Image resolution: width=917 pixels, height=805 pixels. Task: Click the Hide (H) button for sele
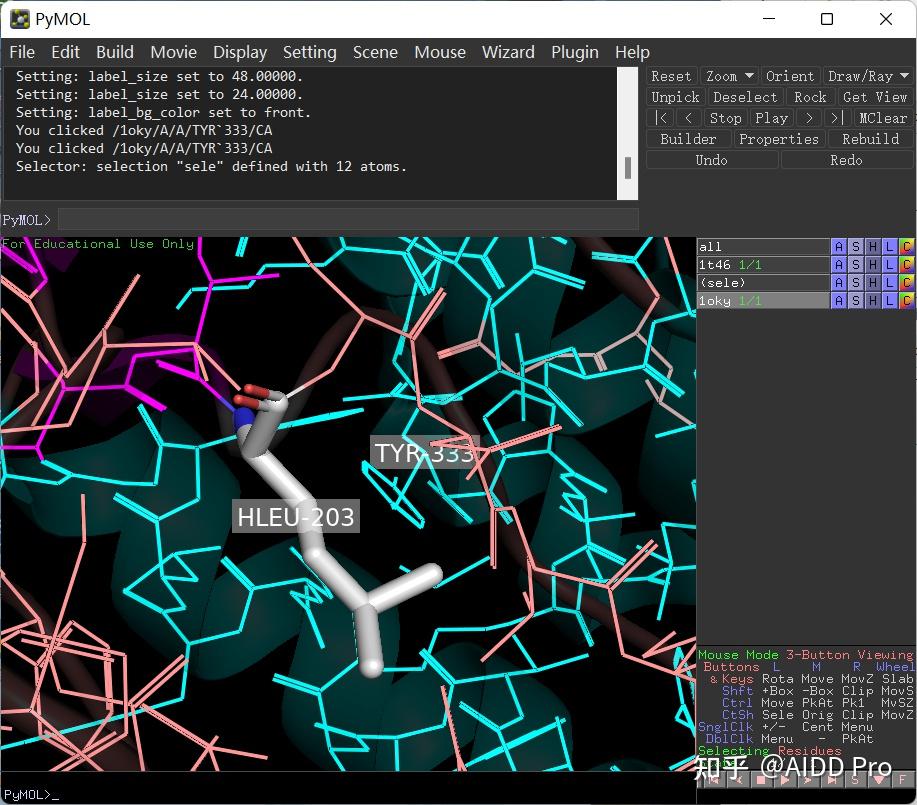click(x=872, y=283)
